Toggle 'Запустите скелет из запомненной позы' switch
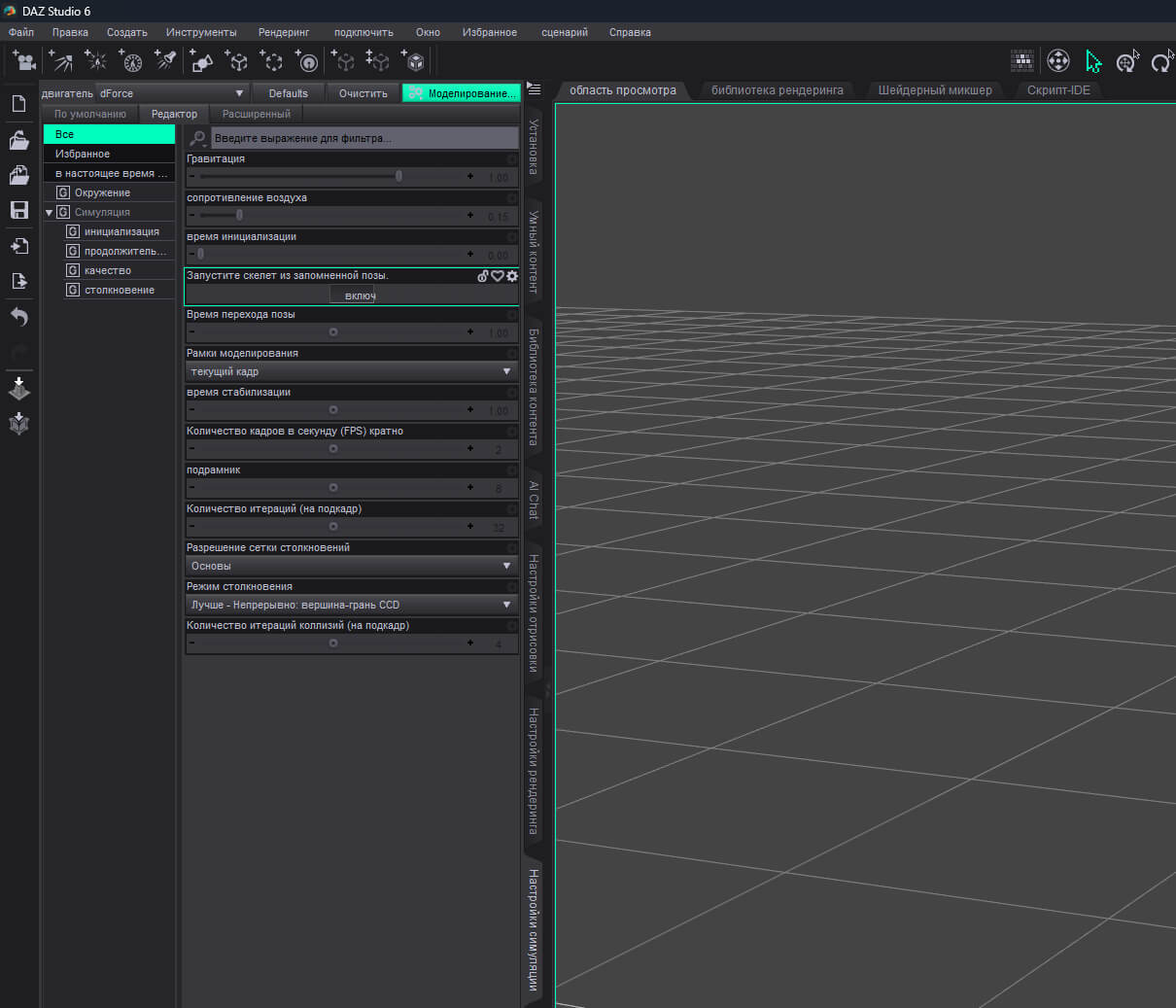The image size is (1176, 1008). pyautogui.click(x=352, y=295)
